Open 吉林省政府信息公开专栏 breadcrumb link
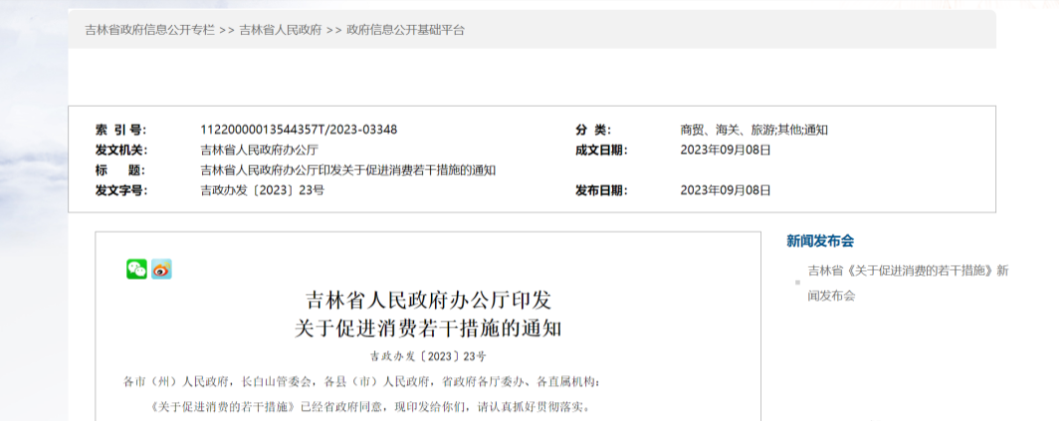 [148, 30]
